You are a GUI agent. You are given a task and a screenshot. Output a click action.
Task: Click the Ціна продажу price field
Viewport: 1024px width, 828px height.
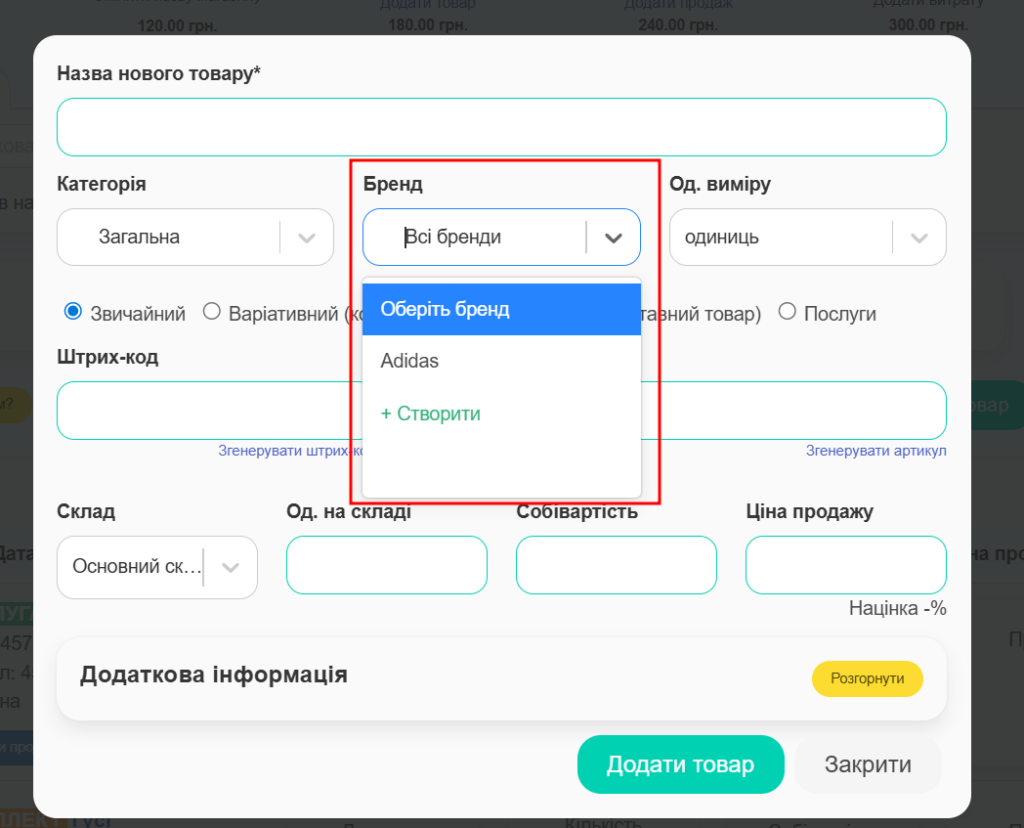click(x=845, y=565)
